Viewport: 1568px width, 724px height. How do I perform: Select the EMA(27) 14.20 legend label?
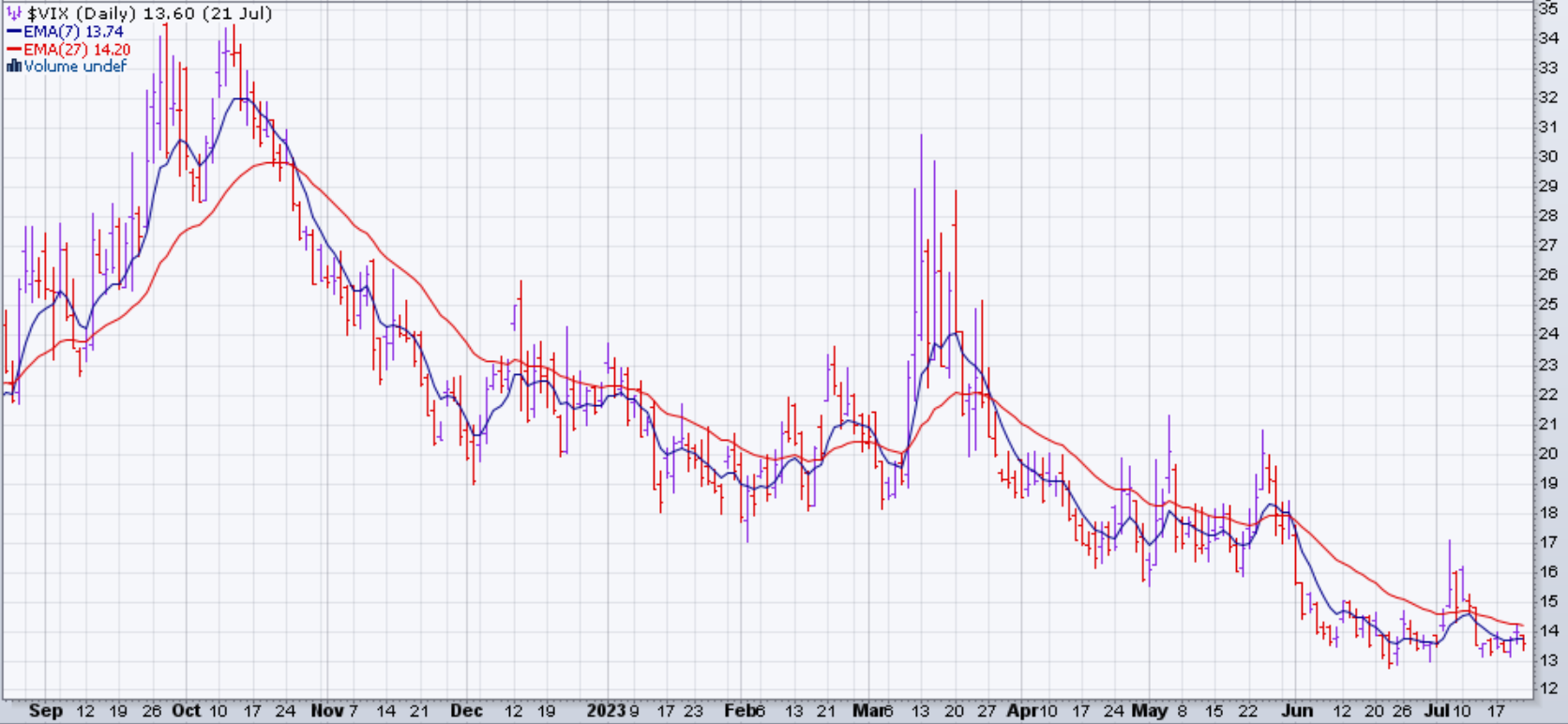click(77, 50)
